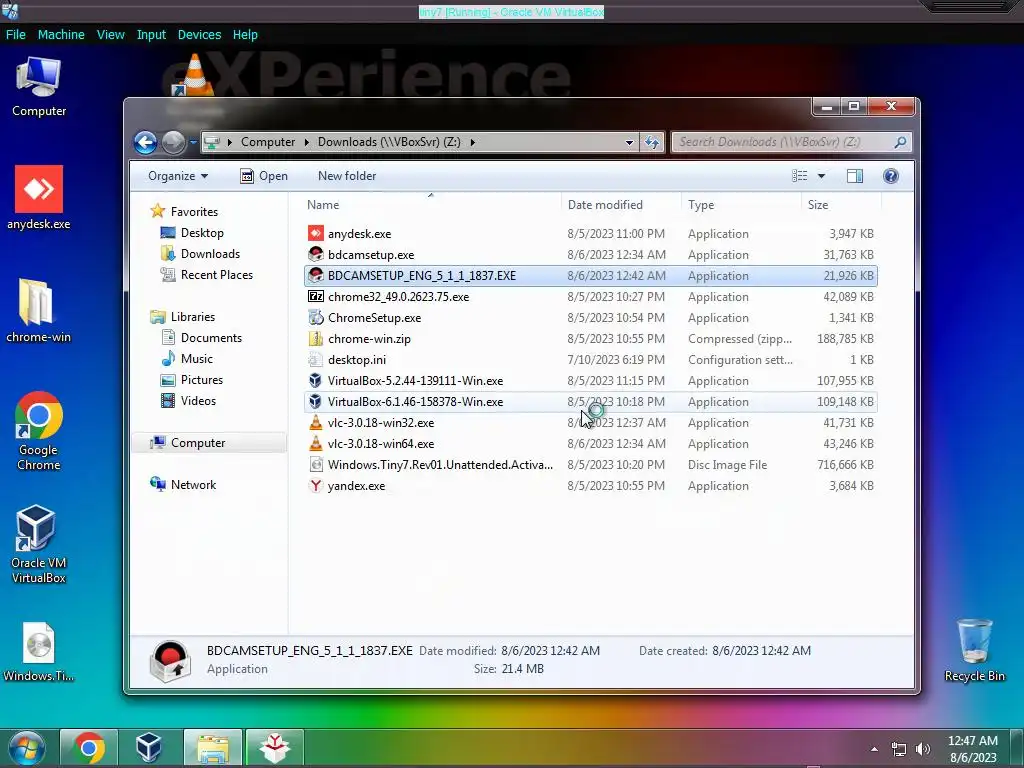Screen dimensions: 1024x768
Task: Select the VLC cone shortcut on the desktop
Action: (194, 75)
